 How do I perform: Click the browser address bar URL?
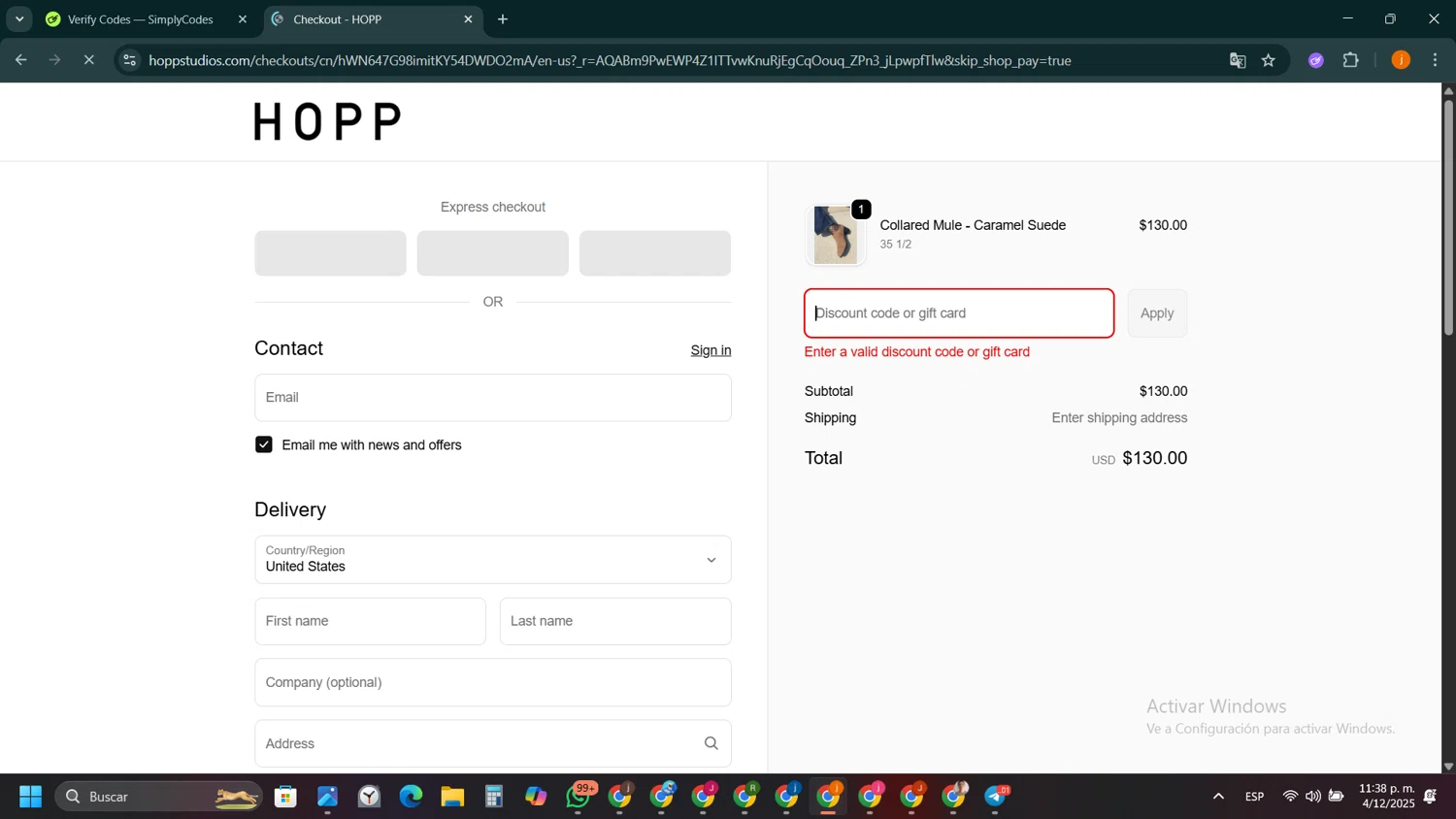tap(610, 60)
